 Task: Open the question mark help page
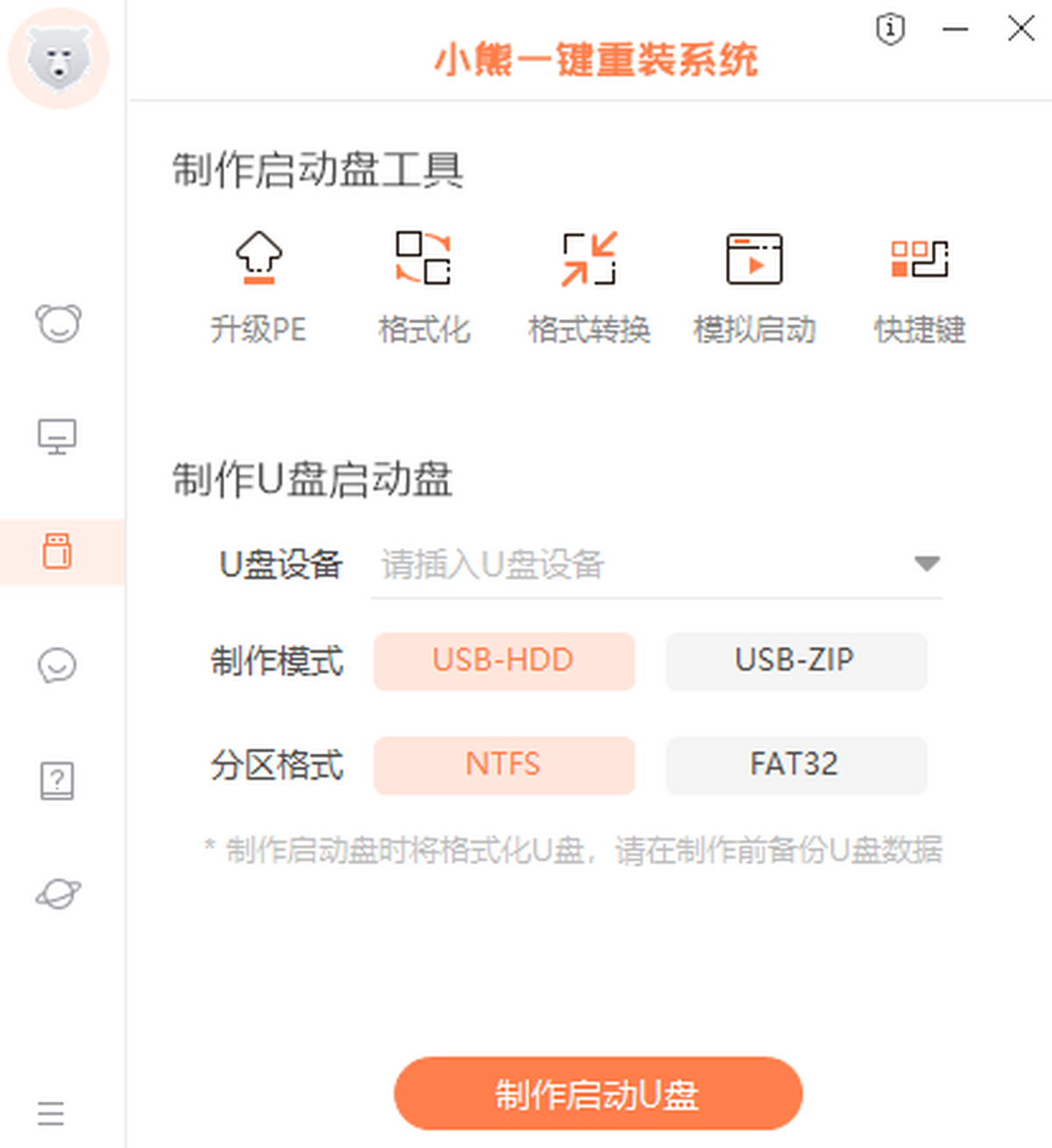(58, 780)
